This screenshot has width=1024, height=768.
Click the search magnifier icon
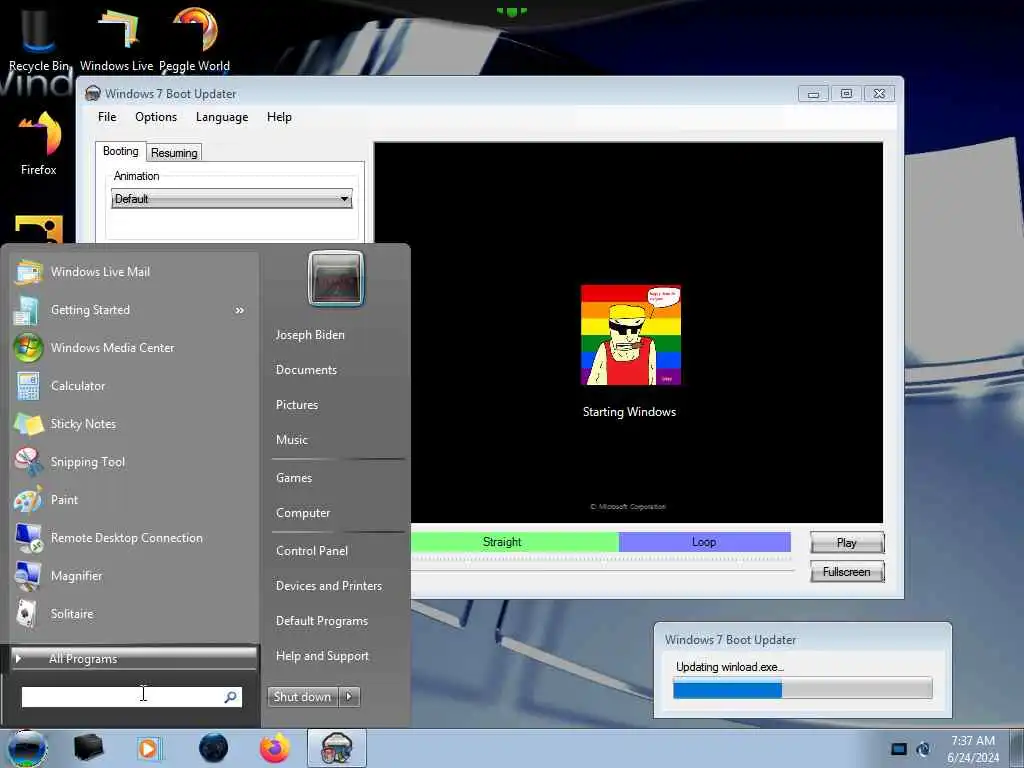(x=230, y=697)
